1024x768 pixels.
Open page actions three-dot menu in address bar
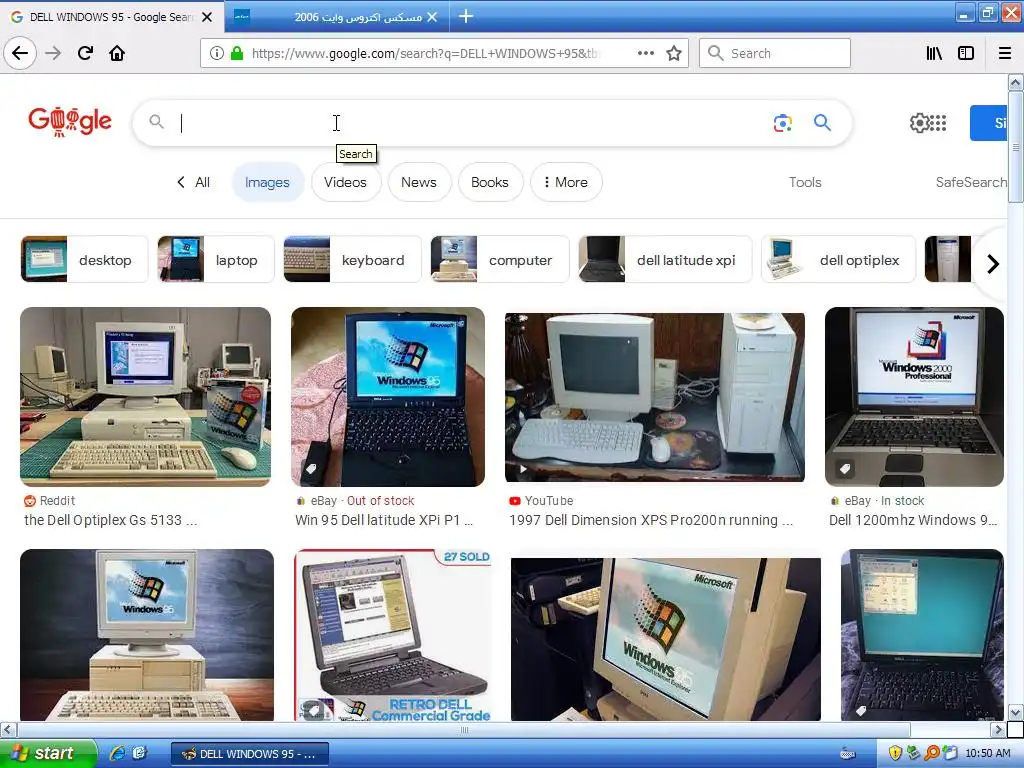point(646,53)
